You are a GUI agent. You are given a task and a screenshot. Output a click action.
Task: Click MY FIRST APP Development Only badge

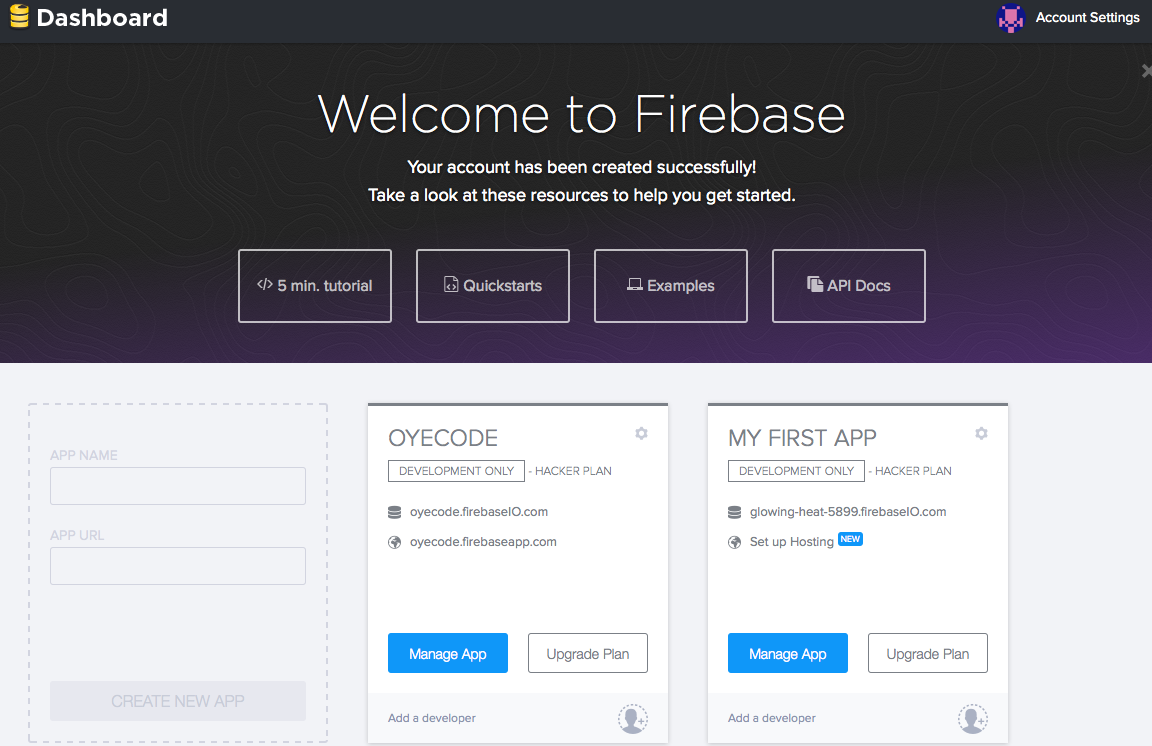[796, 471]
